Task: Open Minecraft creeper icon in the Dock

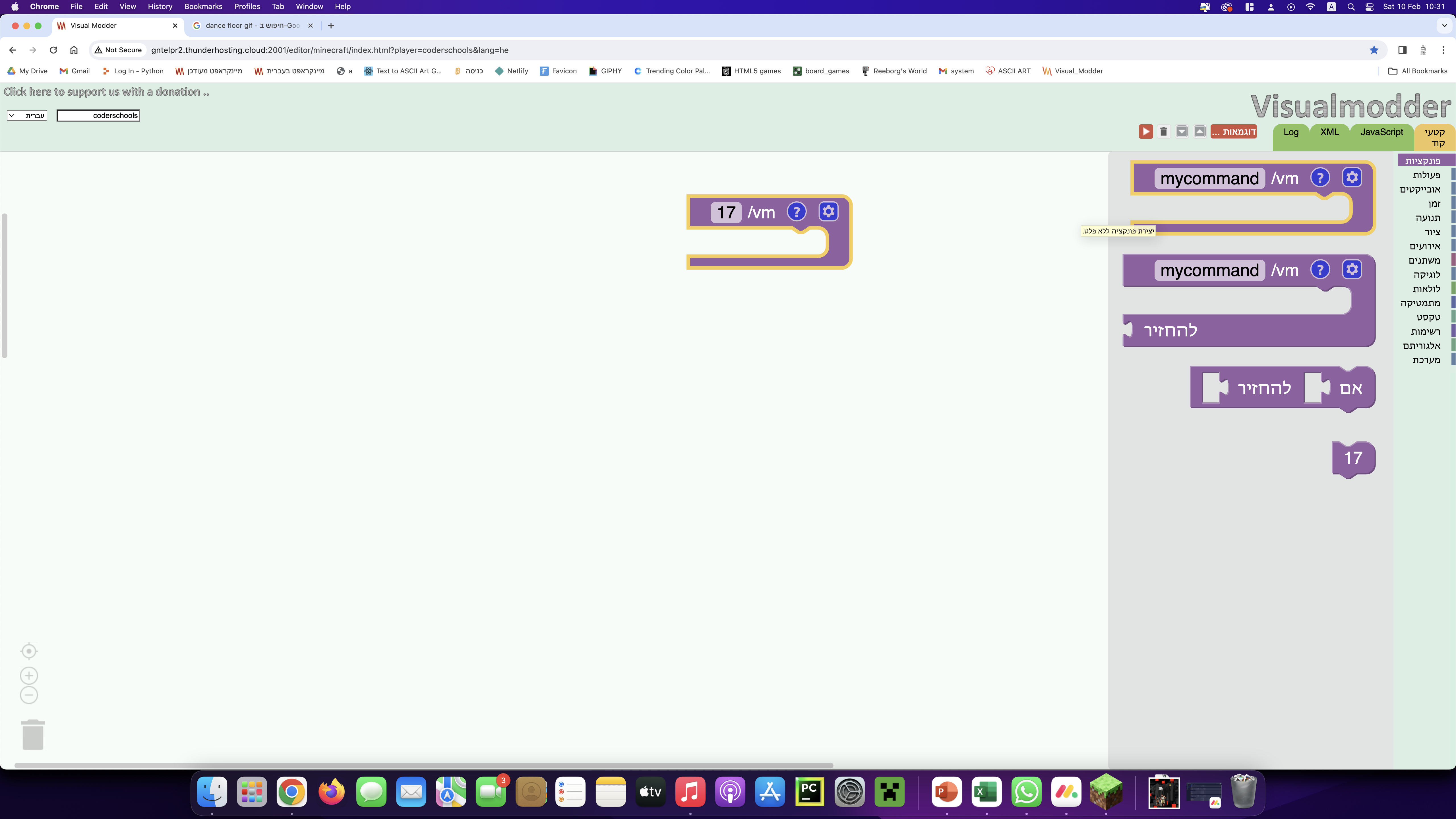Action: [x=890, y=792]
